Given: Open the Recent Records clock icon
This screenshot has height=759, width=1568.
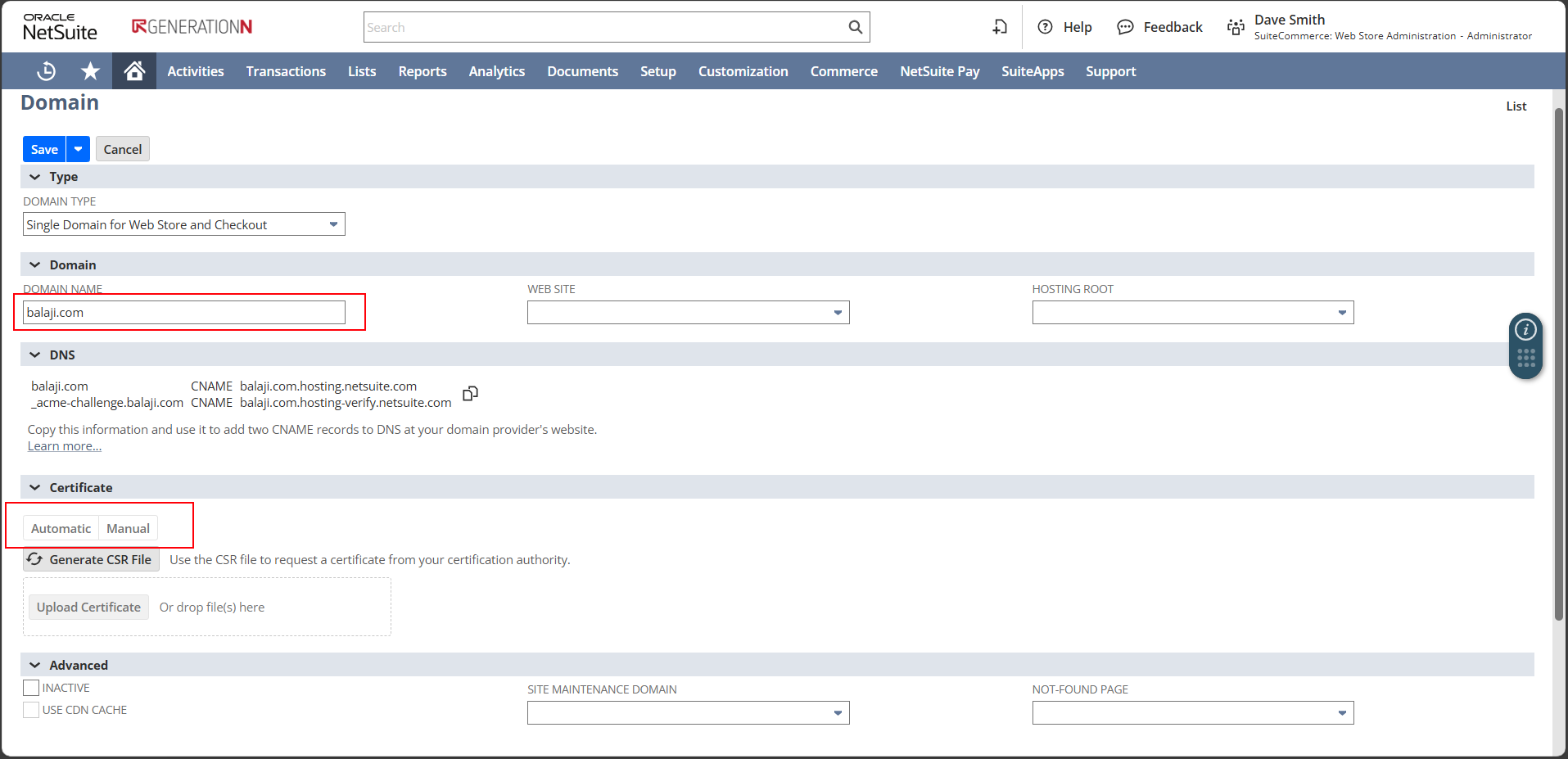Looking at the screenshot, I should pyautogui.click(x=47, y=71).
